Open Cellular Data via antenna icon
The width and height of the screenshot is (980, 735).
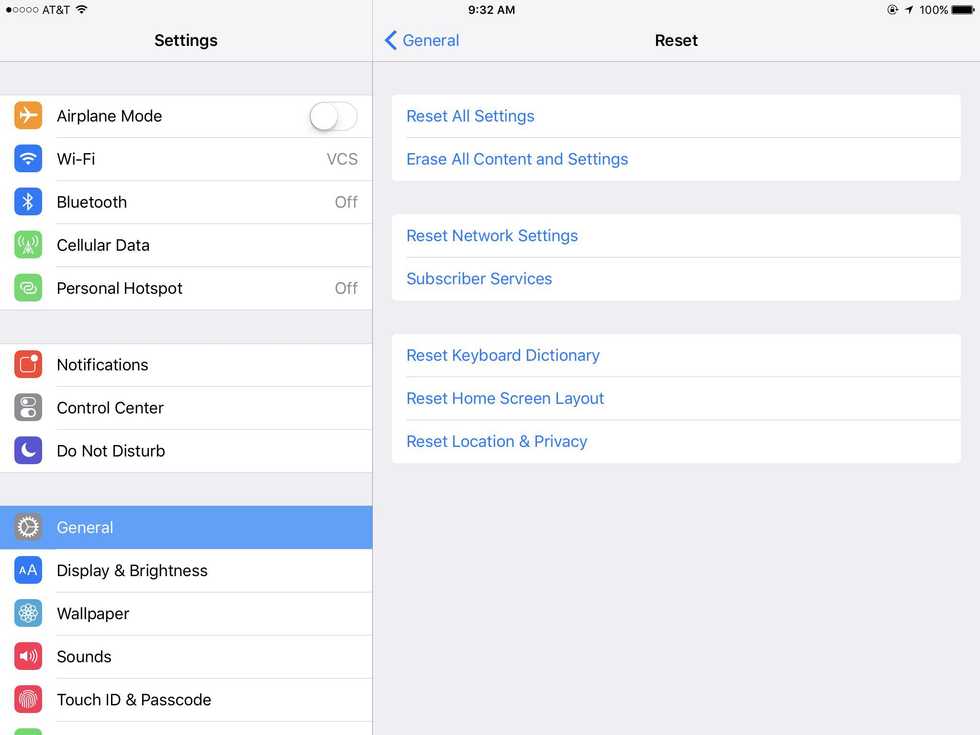pyautogui.click(x=28, y=245)
